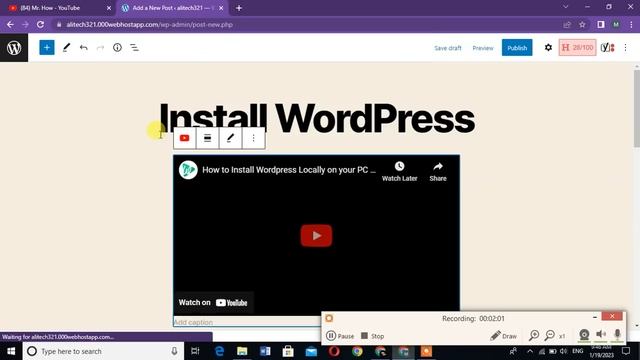Open the Yoast SEO panel icon
Screen dimensions: 640x360
click(607, 48)
